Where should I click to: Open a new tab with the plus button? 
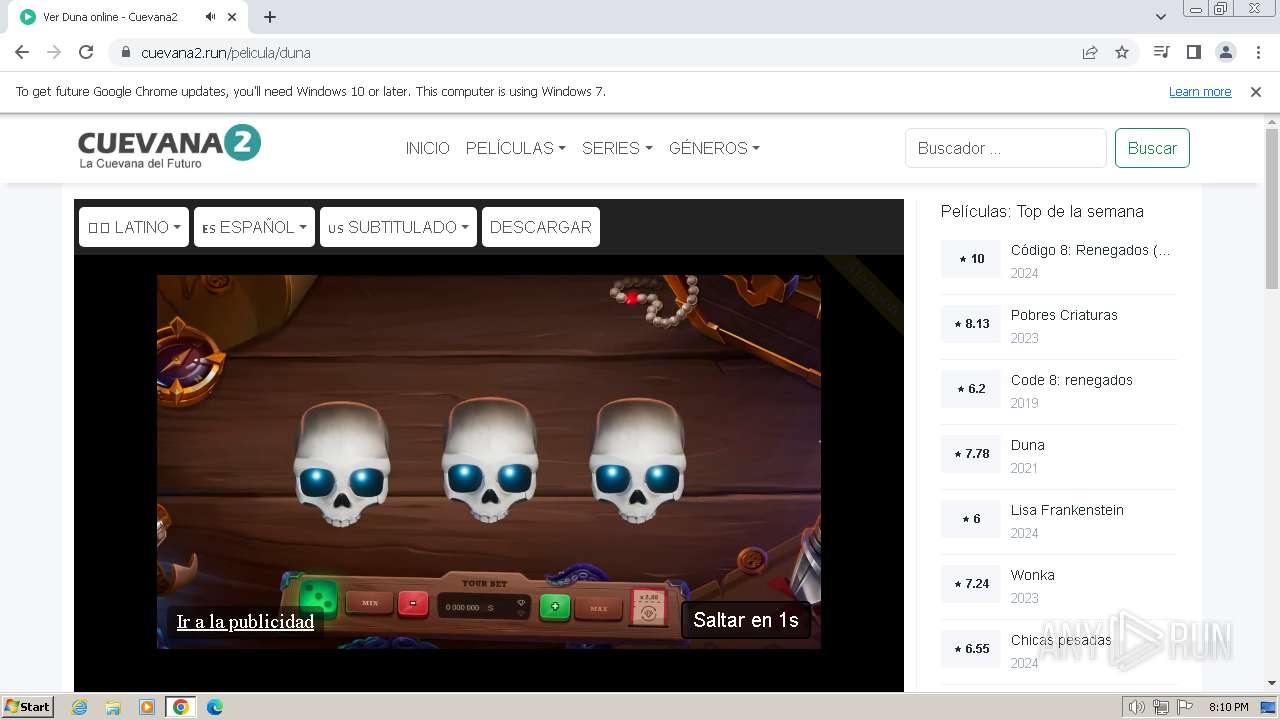coord(270,17)
